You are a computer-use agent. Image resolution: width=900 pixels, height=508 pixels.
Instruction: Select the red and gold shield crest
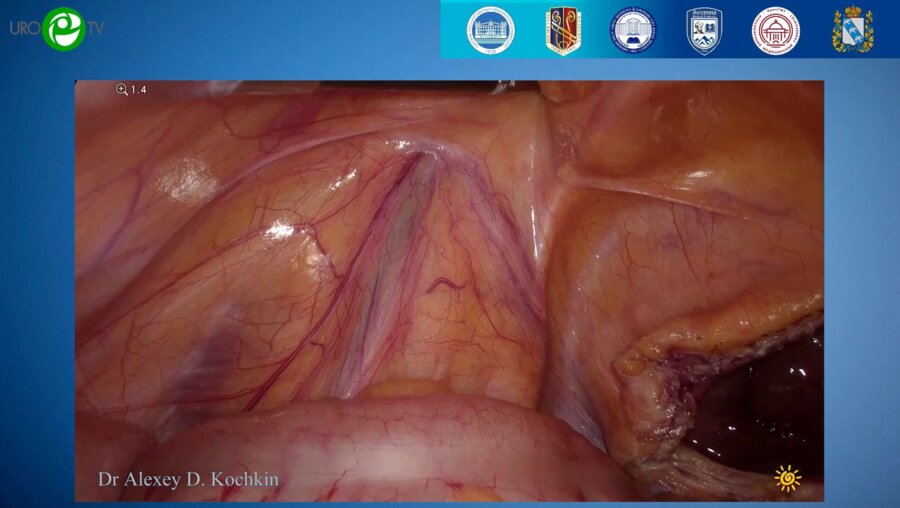coord(562,30)
